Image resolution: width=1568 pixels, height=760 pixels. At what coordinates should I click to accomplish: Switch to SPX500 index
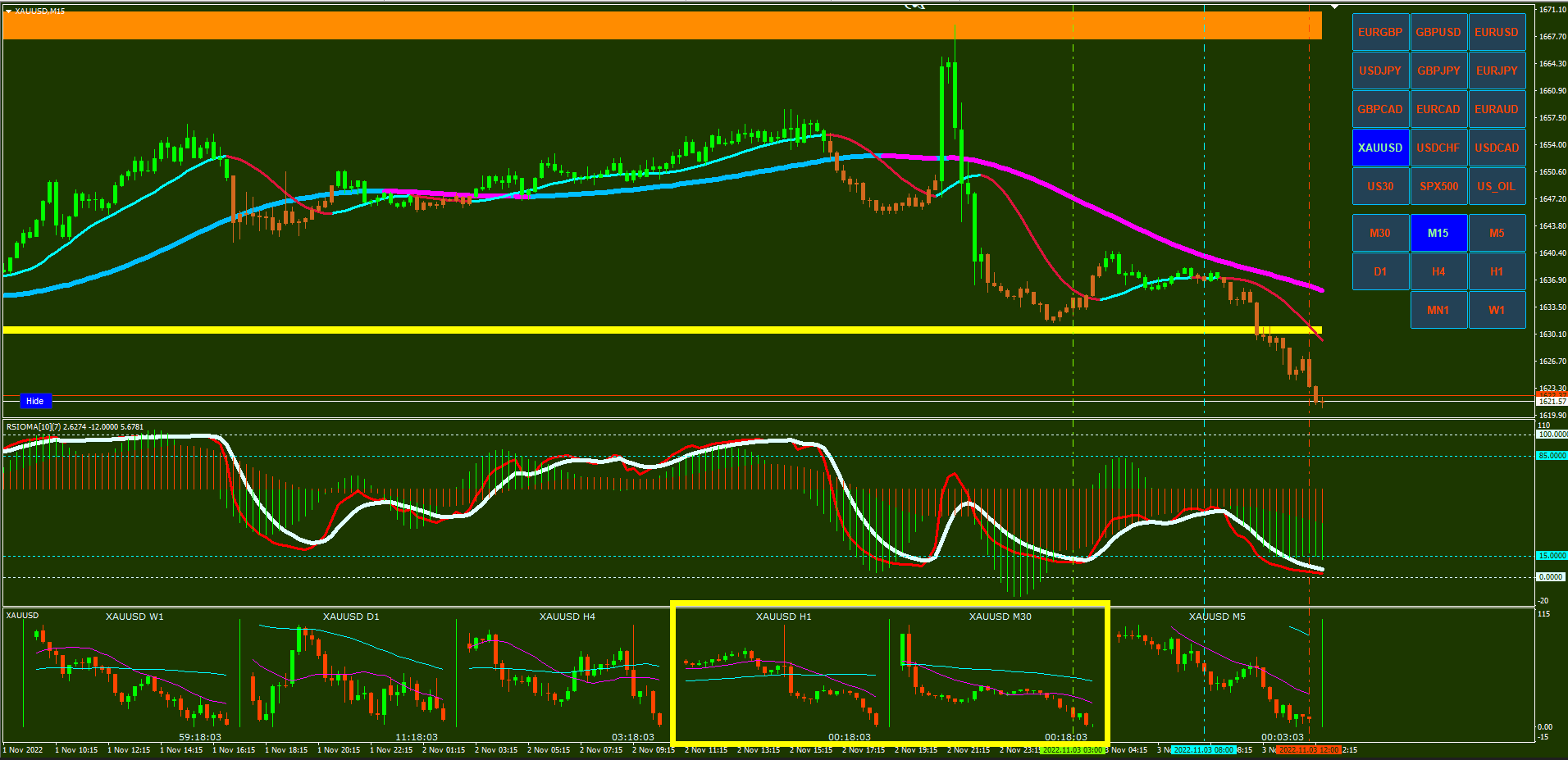coord(1438,186)
